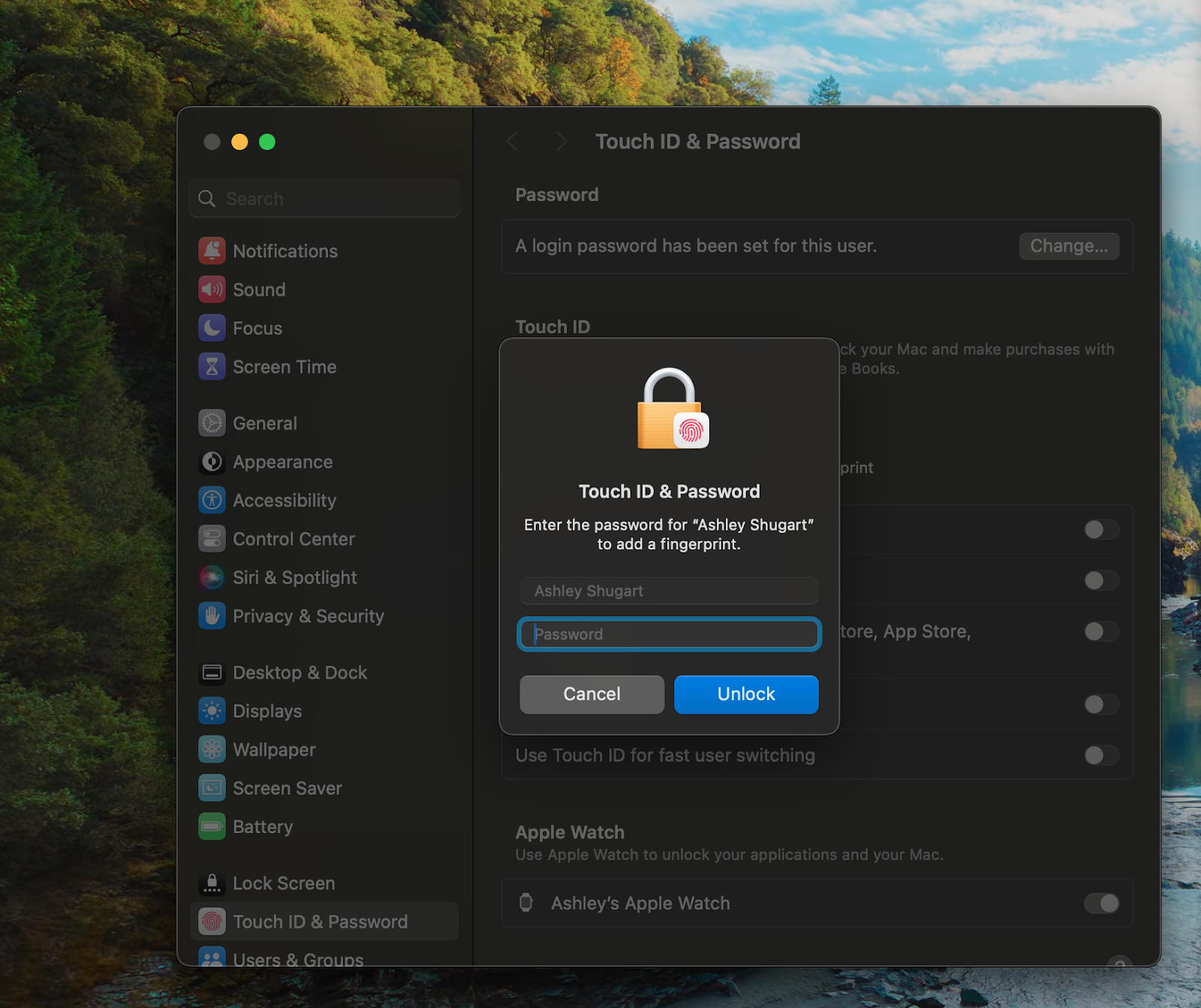
Task: Click the Focus moon icon
Action: (x=212, y=328)
